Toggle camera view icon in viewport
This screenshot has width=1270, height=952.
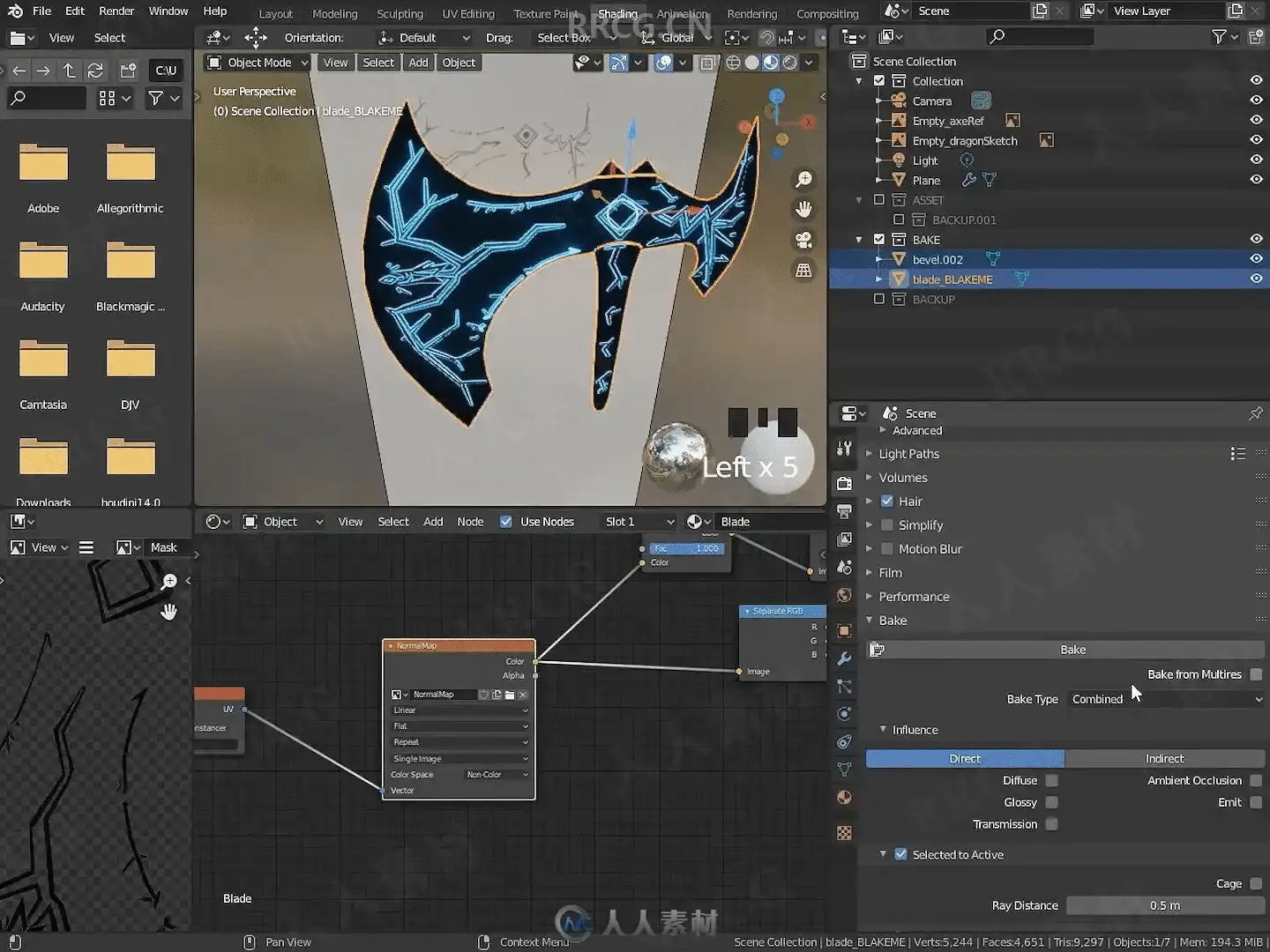click(x=803, y=240)
